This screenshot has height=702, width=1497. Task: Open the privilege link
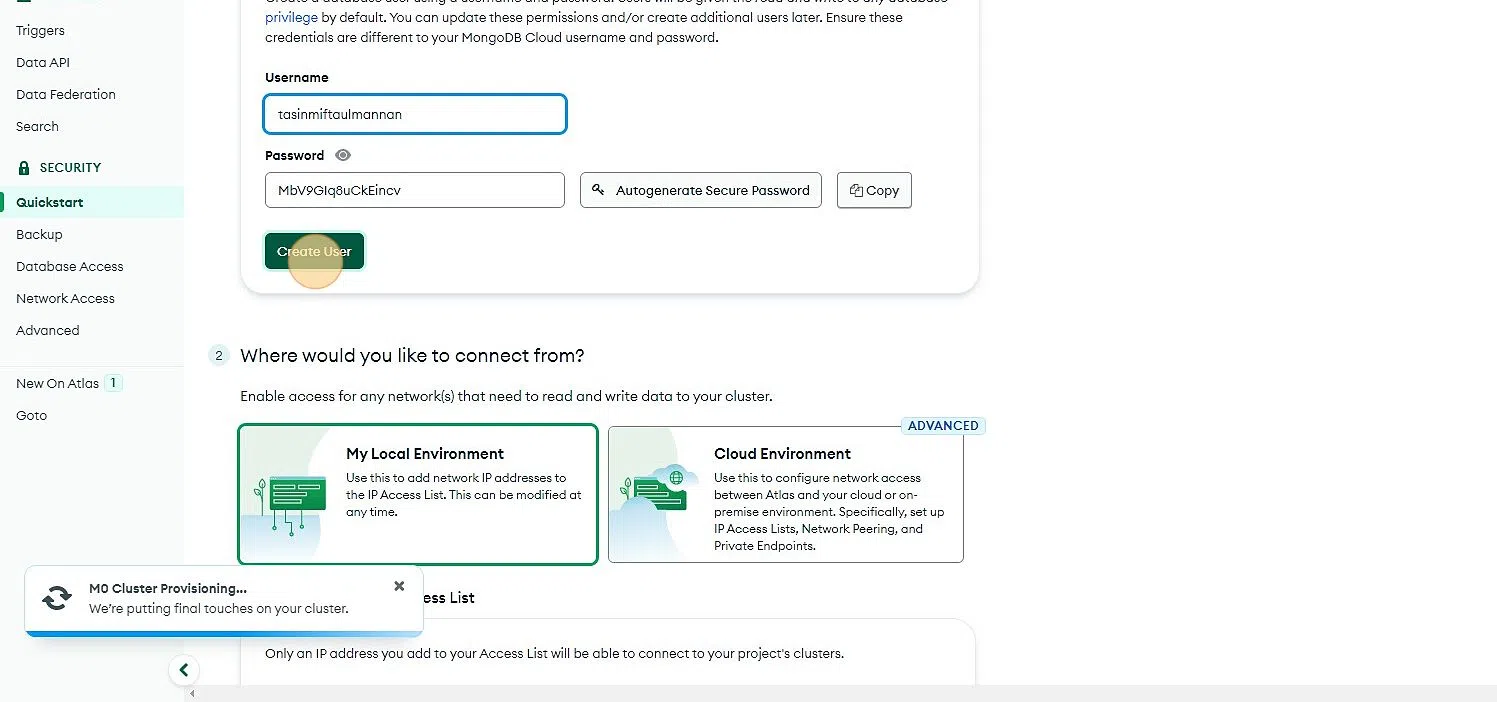click(x=291, y=17)
